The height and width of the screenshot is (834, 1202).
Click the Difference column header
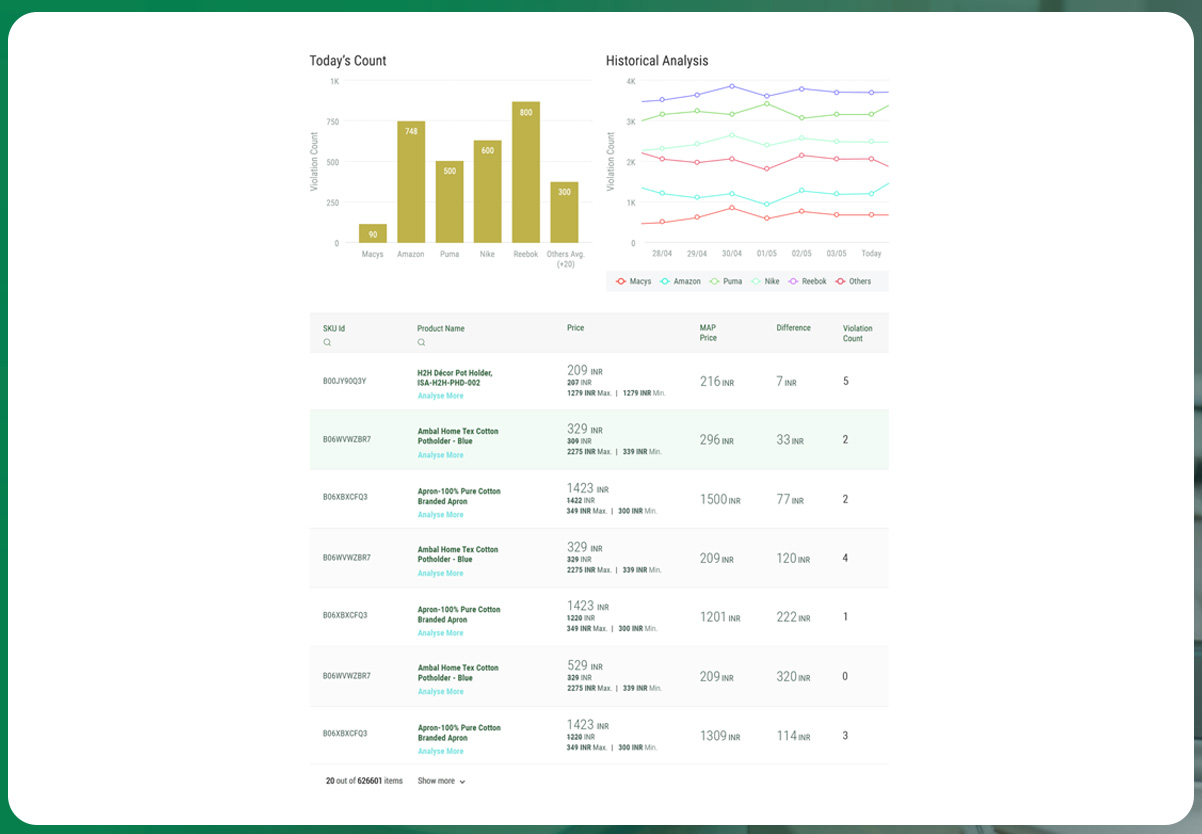pyautogui.click(x=793, y=328)
